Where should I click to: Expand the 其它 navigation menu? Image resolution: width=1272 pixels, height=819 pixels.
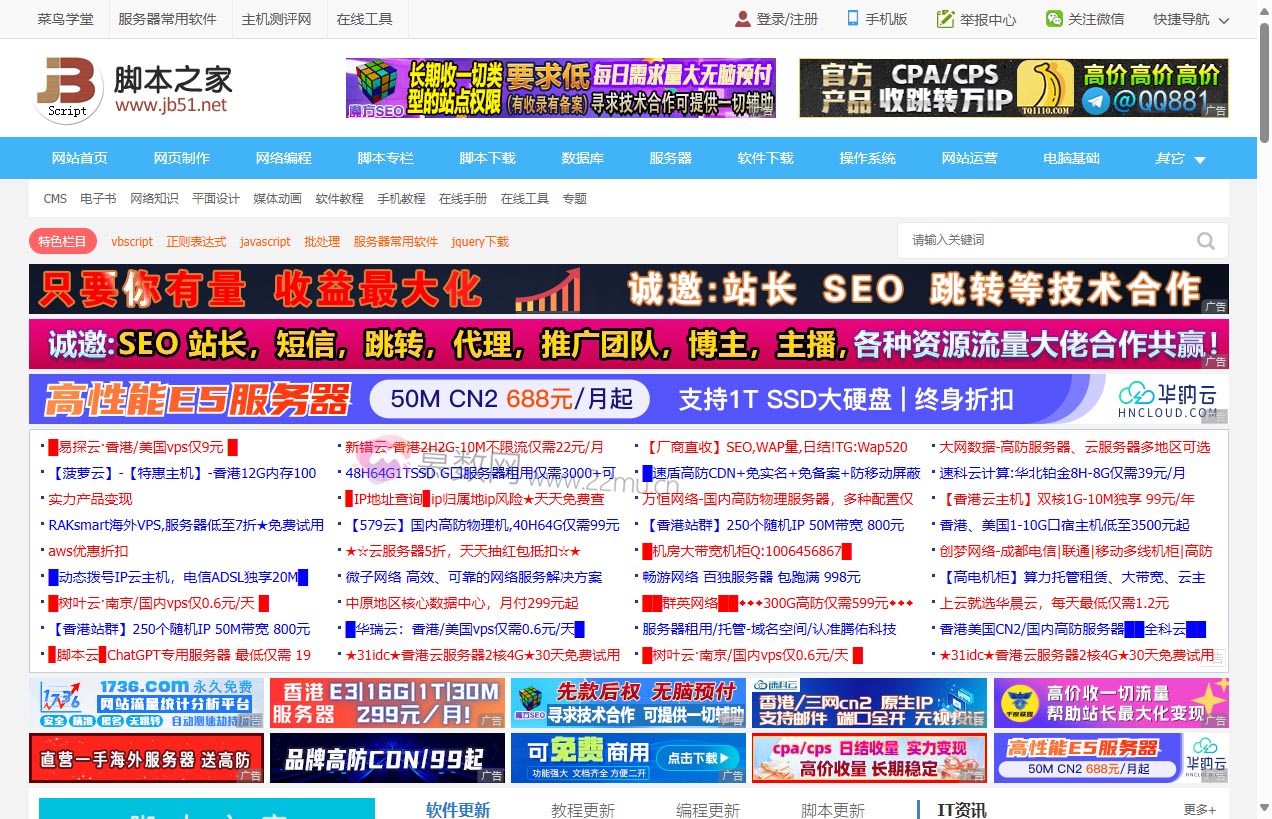(x=1180, y=158)
